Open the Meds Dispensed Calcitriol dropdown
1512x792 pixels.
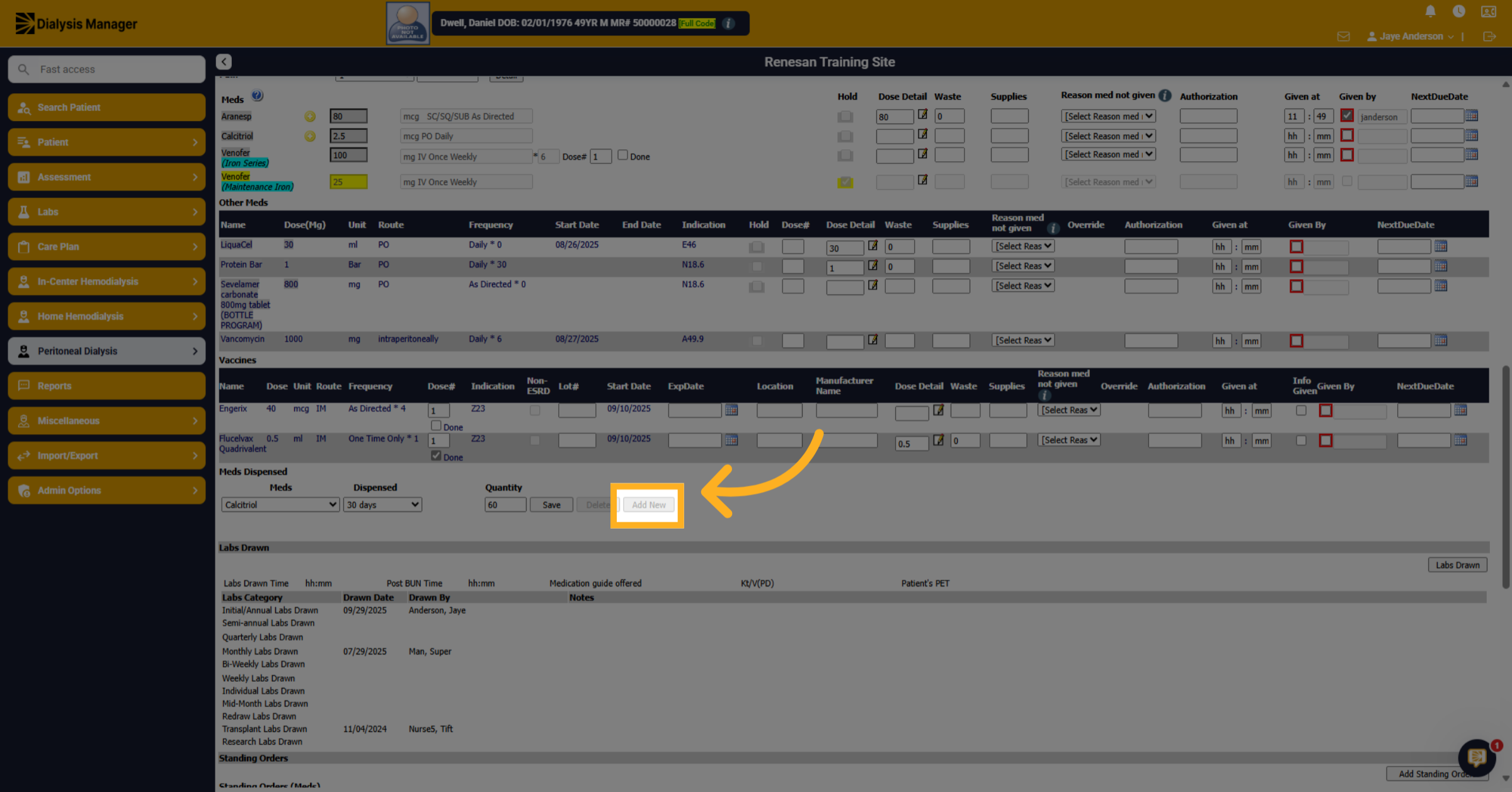click(x=280, y=505)
